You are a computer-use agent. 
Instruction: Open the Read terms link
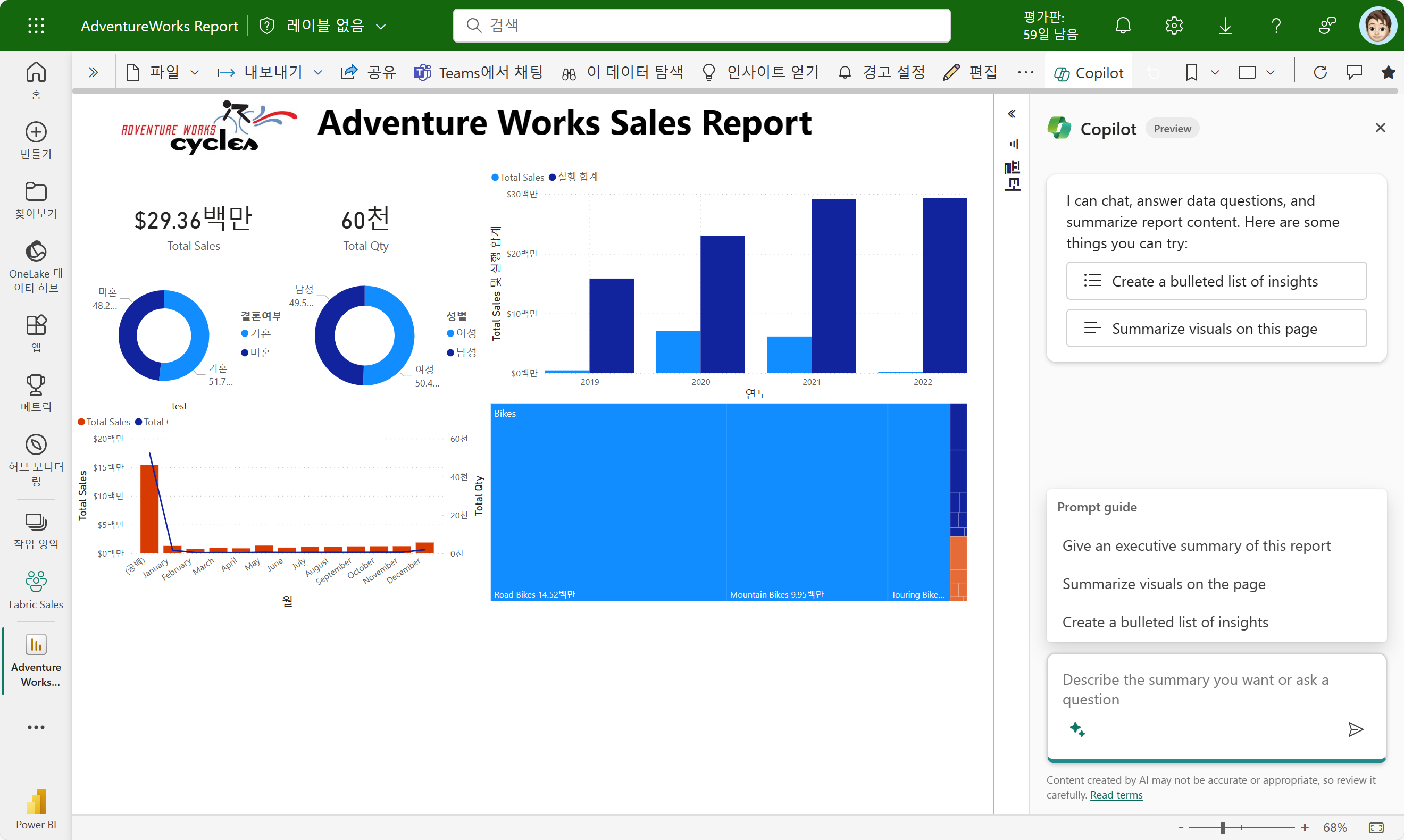coord(1116,795)
